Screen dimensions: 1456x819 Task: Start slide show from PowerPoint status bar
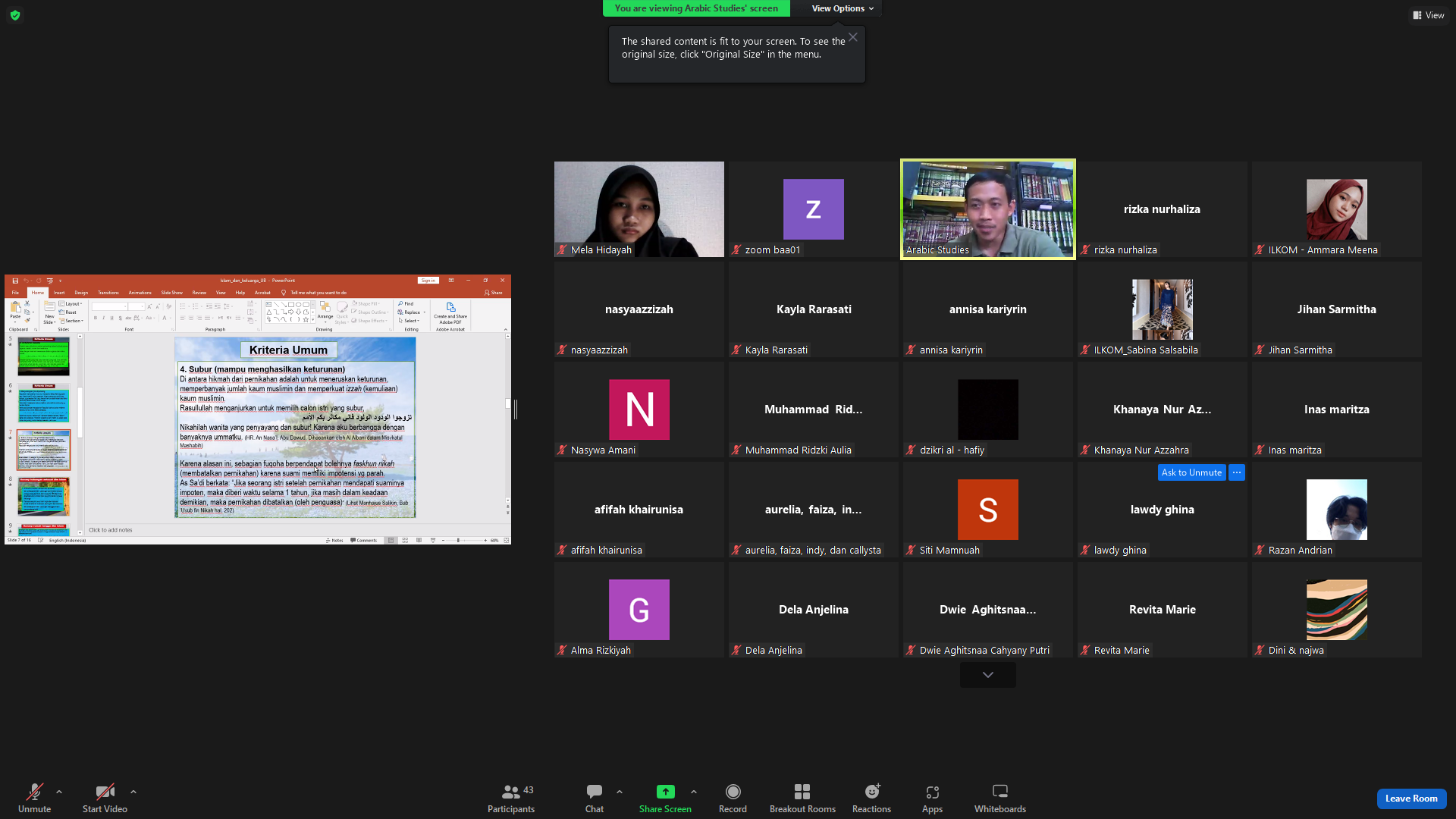click(433, 541)
